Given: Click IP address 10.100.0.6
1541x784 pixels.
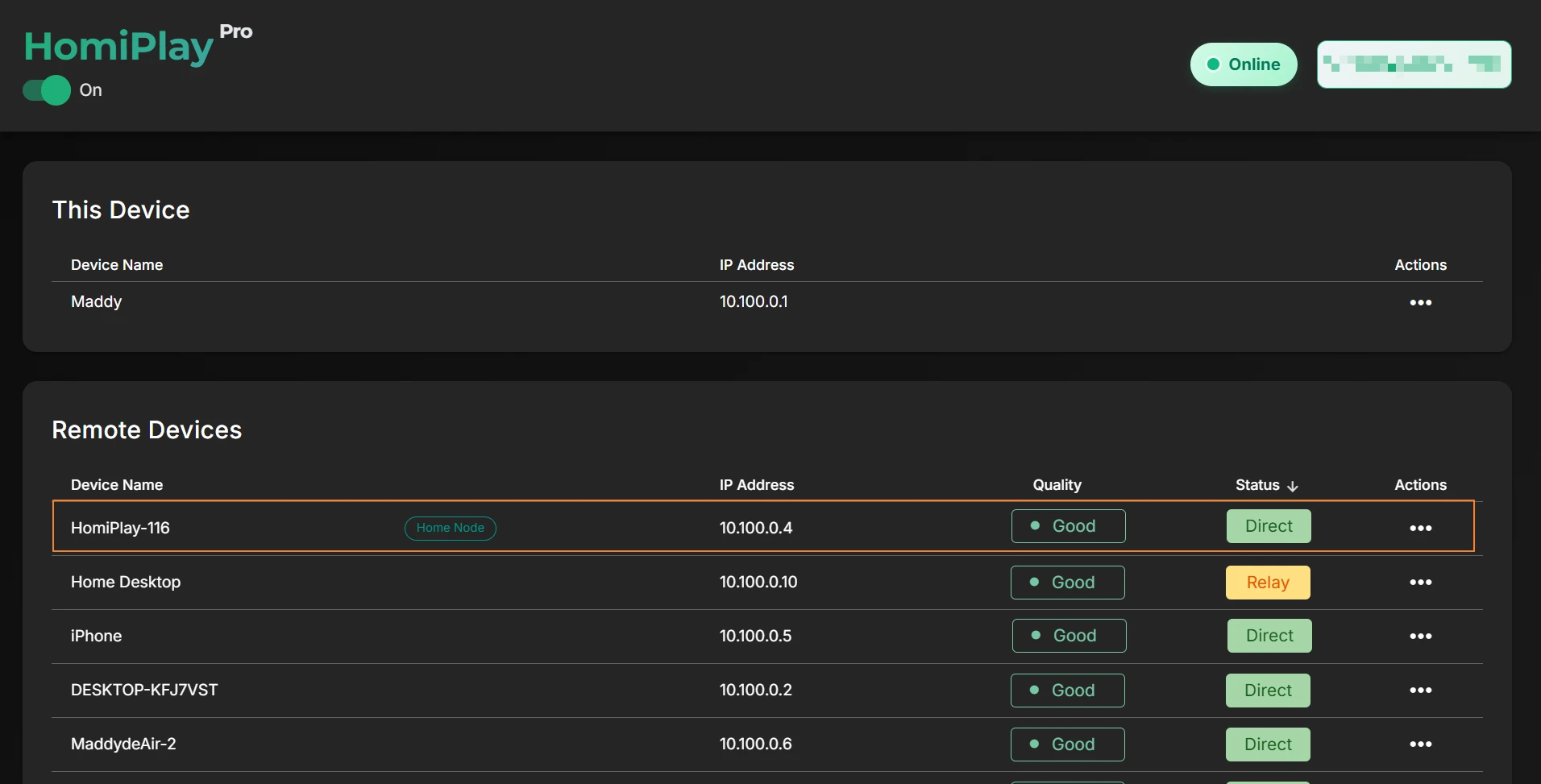Looking at the screenshot, I should [x=755, y=744].
